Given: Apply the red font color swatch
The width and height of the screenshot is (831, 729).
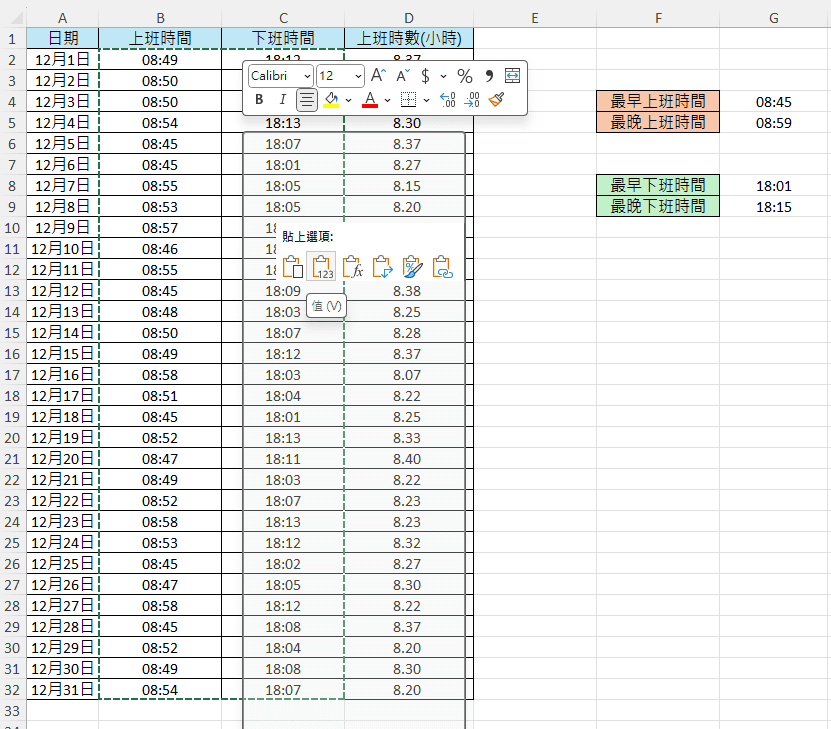Looking at the screenshot, I should pos(370,100).
